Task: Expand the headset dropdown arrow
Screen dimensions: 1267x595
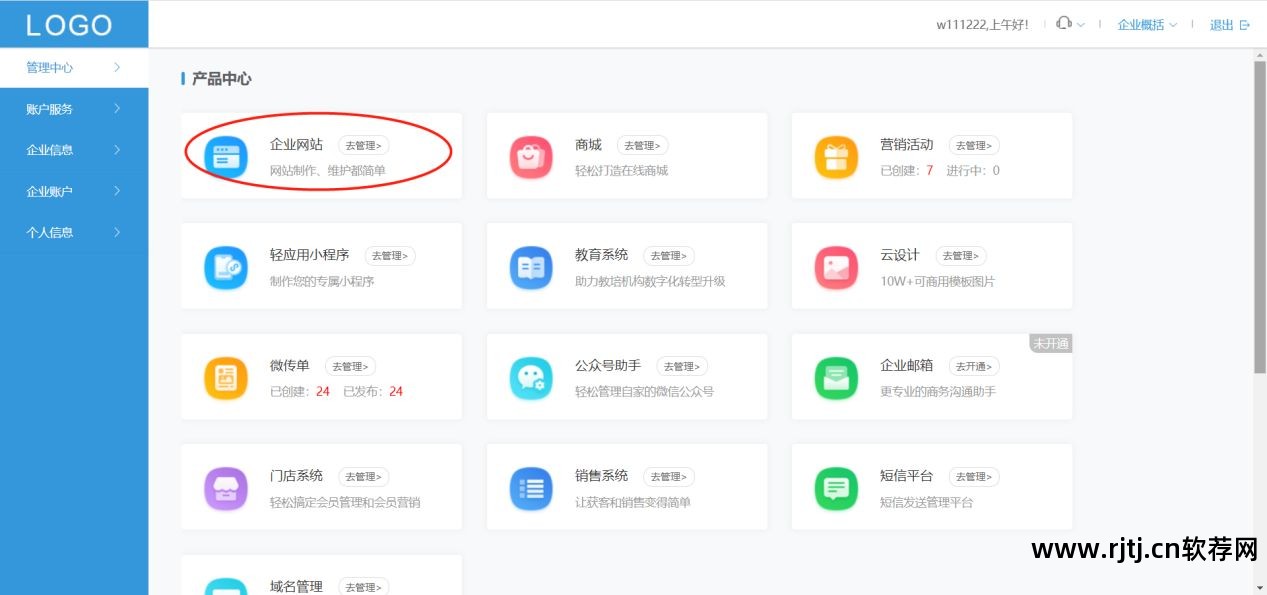Action: (1081, 25)
